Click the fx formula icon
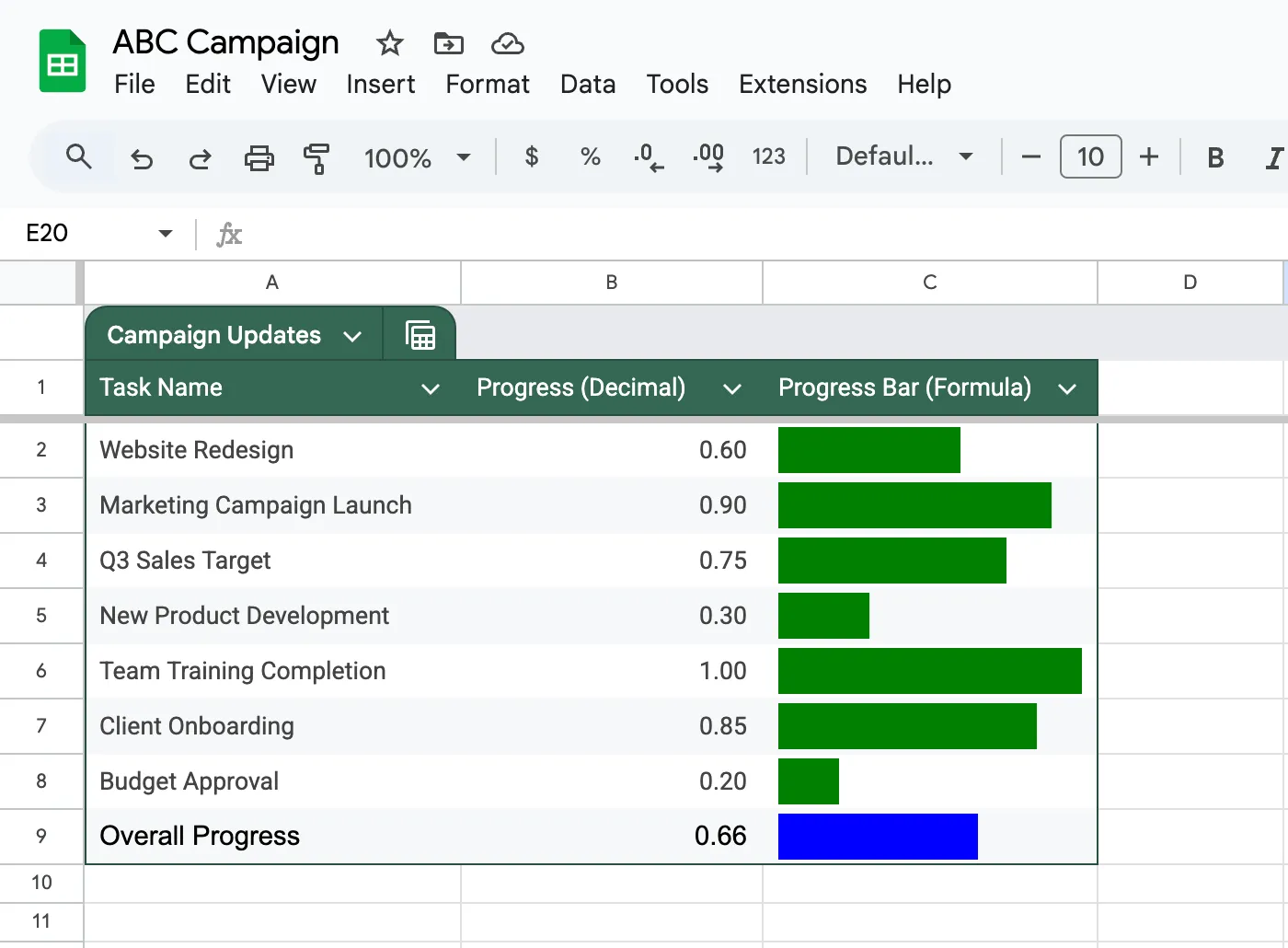This screenshot has height=948, width=1288. [229, 235]
